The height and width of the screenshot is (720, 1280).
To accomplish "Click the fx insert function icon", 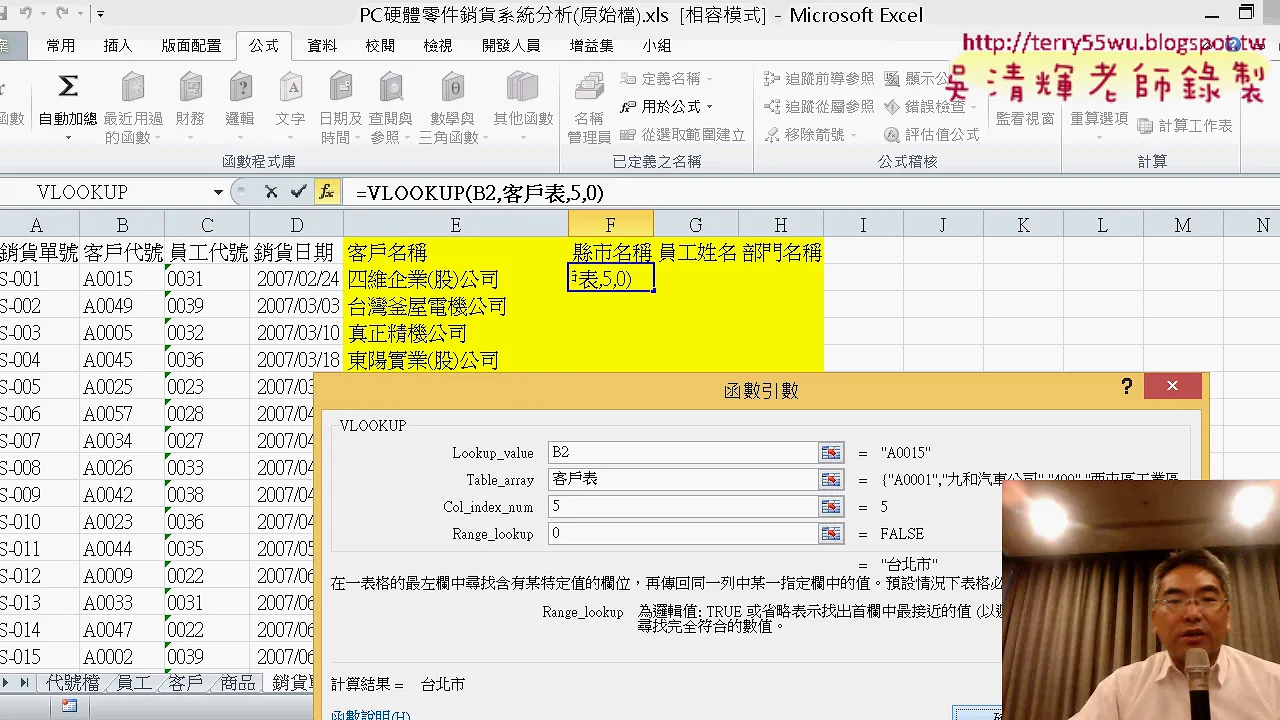I will coord(326,192).
